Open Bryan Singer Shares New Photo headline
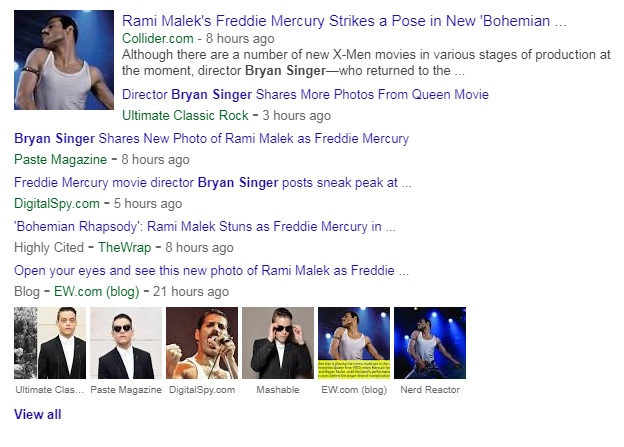This screenshot has height=447, width=624. point(211,139)
